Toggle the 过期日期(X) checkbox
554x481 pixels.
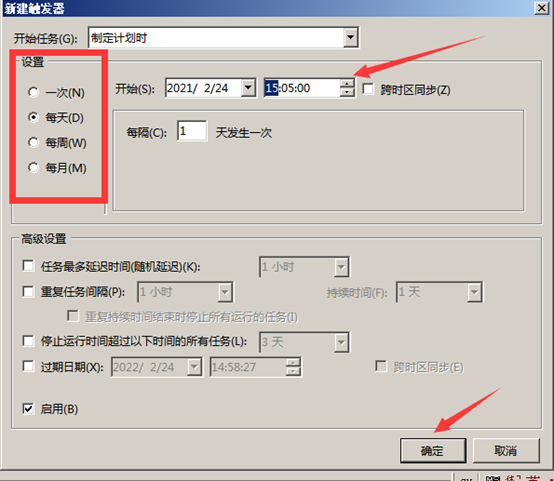tap(28, 366)
